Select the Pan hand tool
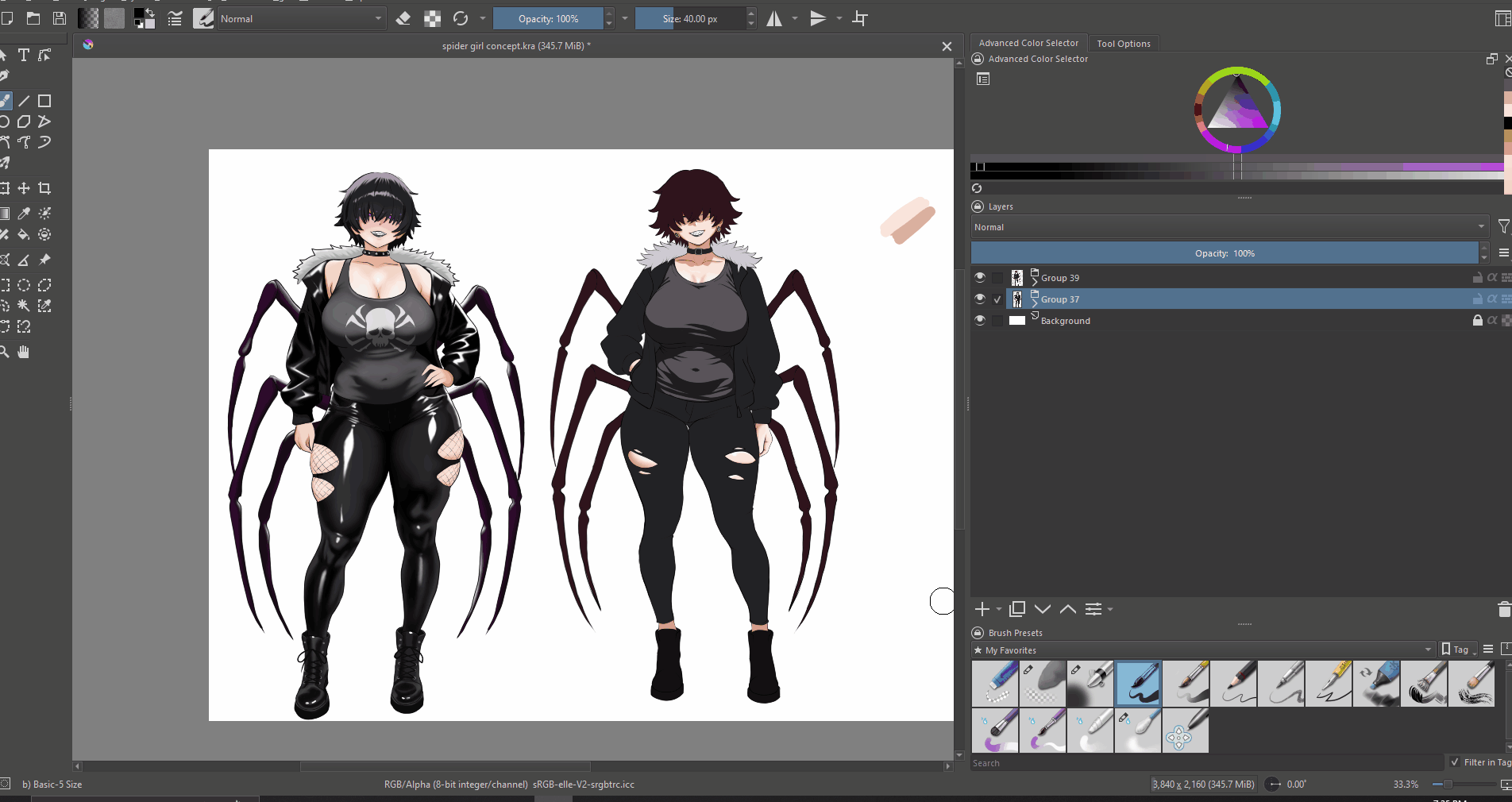The width and height of the screenshot is (1512, 802). pos(24,352)
